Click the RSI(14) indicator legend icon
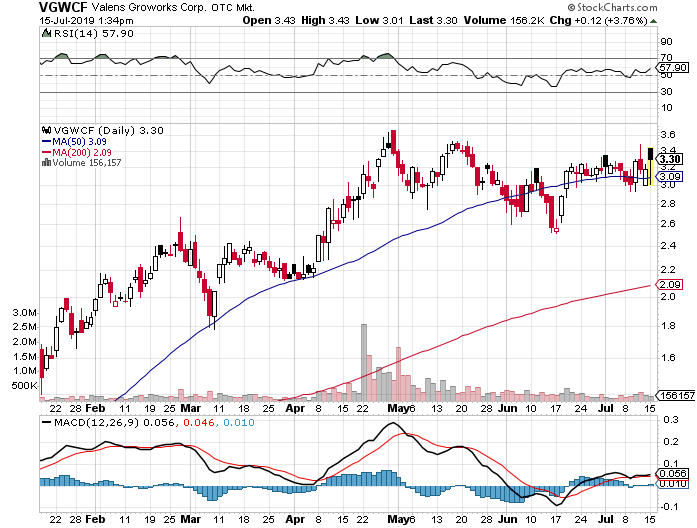Screen dimensions: 697x528 pos(46,33)
